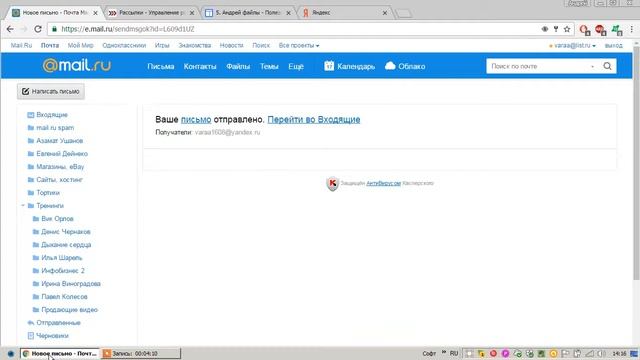Follow the письмо link
The height and width of the screenshot is (360, 640).
point(196,120)
